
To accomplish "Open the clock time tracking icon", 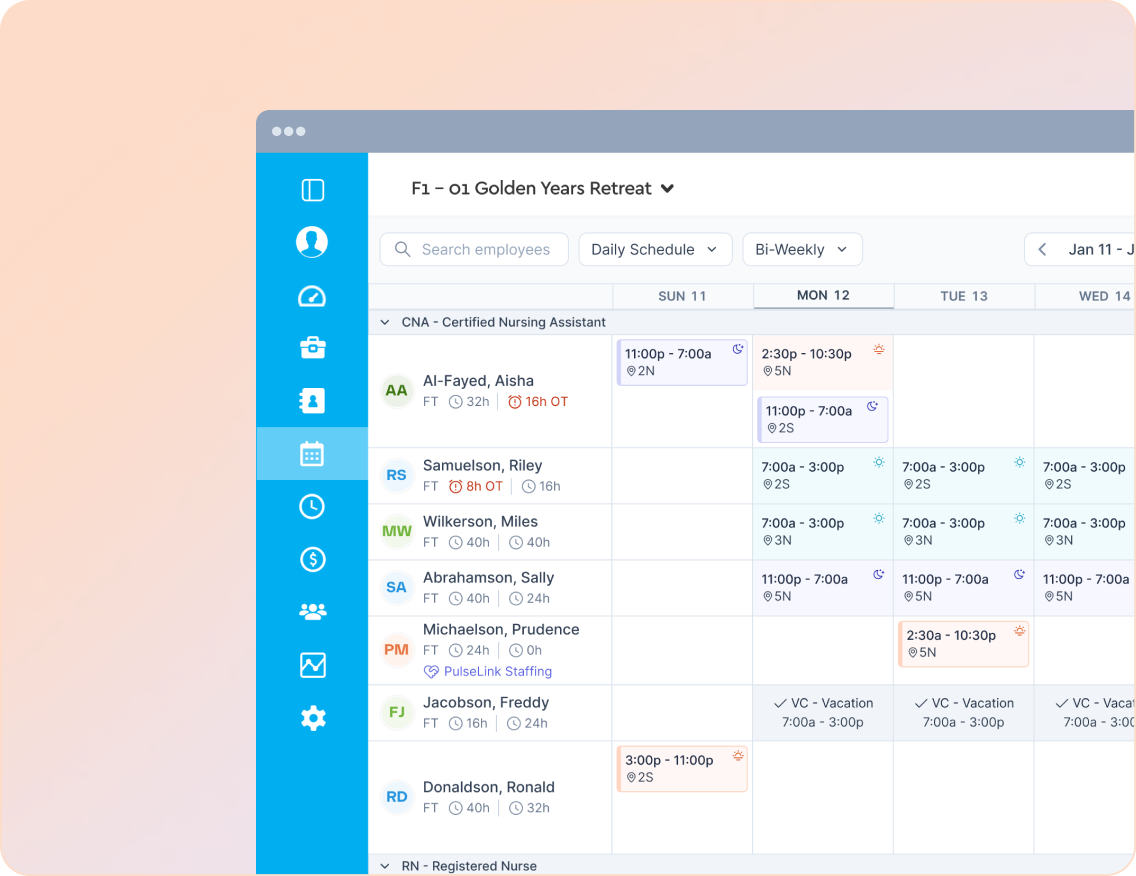I will pos(312,506).
